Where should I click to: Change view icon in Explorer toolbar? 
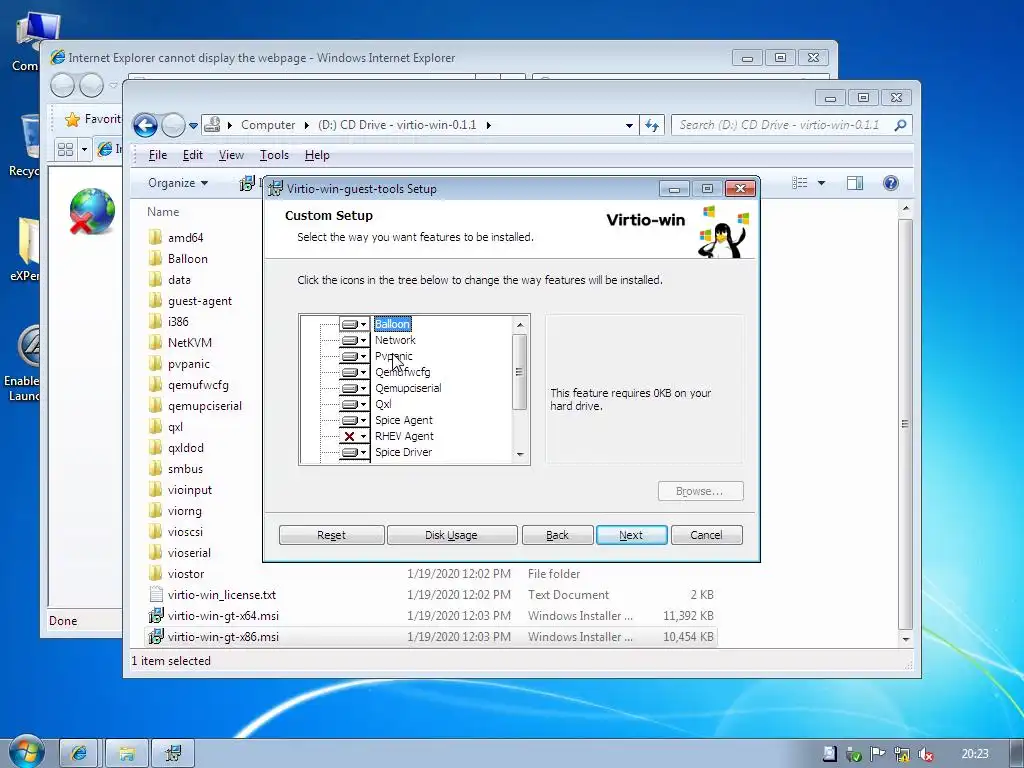click(x=800, y=183)
